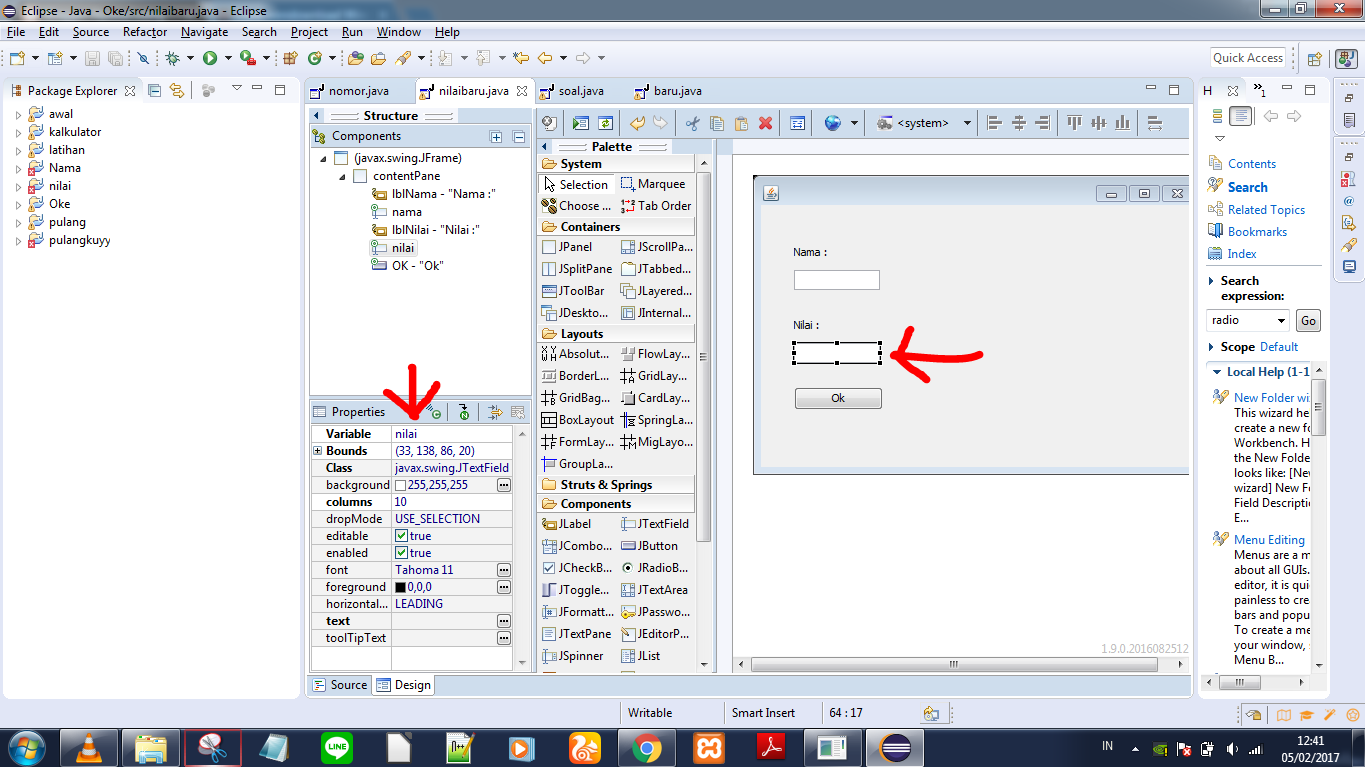Expand the awal project

click(18, 114)
